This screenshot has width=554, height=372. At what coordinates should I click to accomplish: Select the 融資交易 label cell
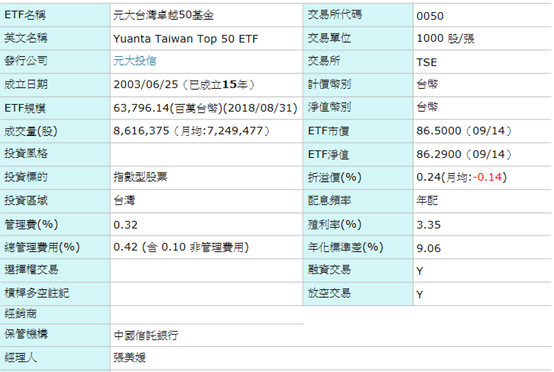[358, 270]
